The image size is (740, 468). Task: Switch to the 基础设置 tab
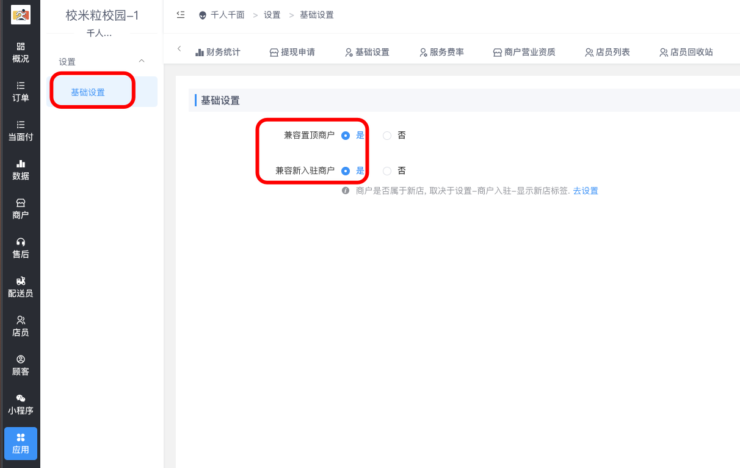[x=367, y=52]
